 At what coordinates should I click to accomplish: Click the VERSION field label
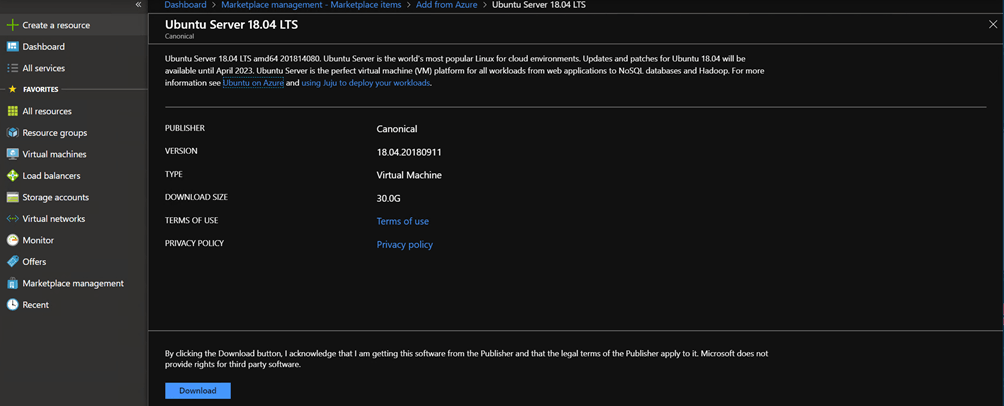[x=181, y=151]
